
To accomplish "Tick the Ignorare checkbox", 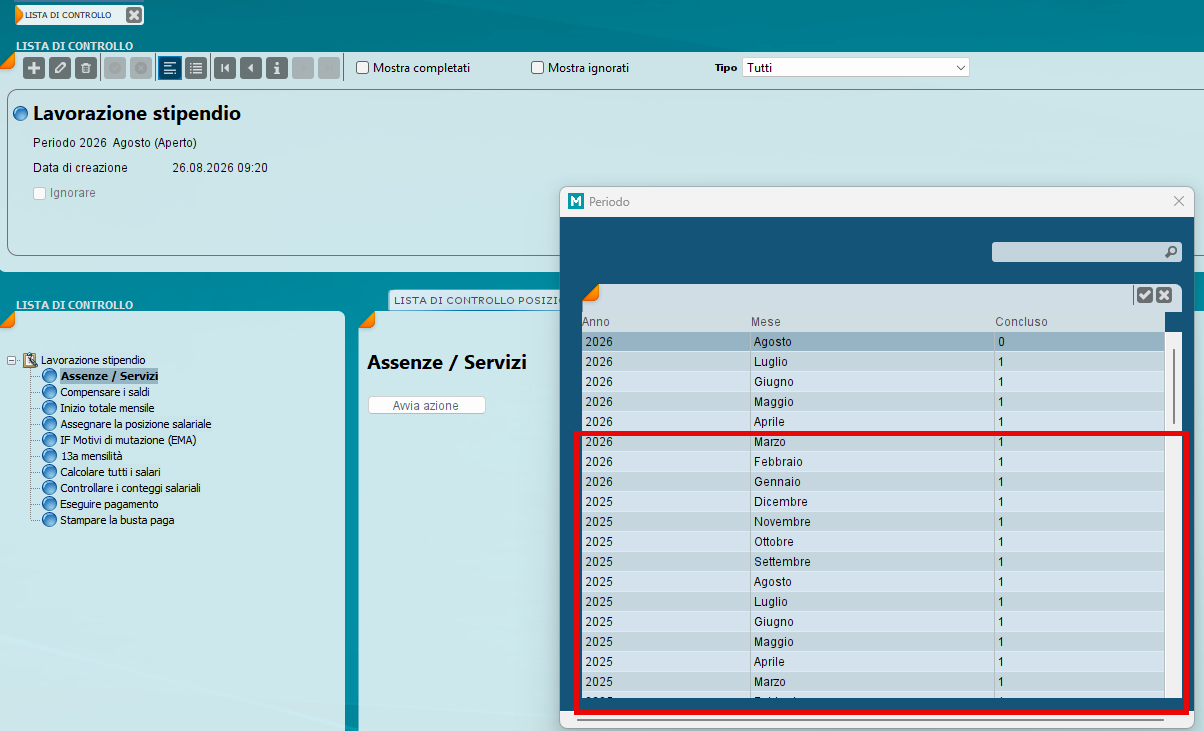I will coord(40,193).
